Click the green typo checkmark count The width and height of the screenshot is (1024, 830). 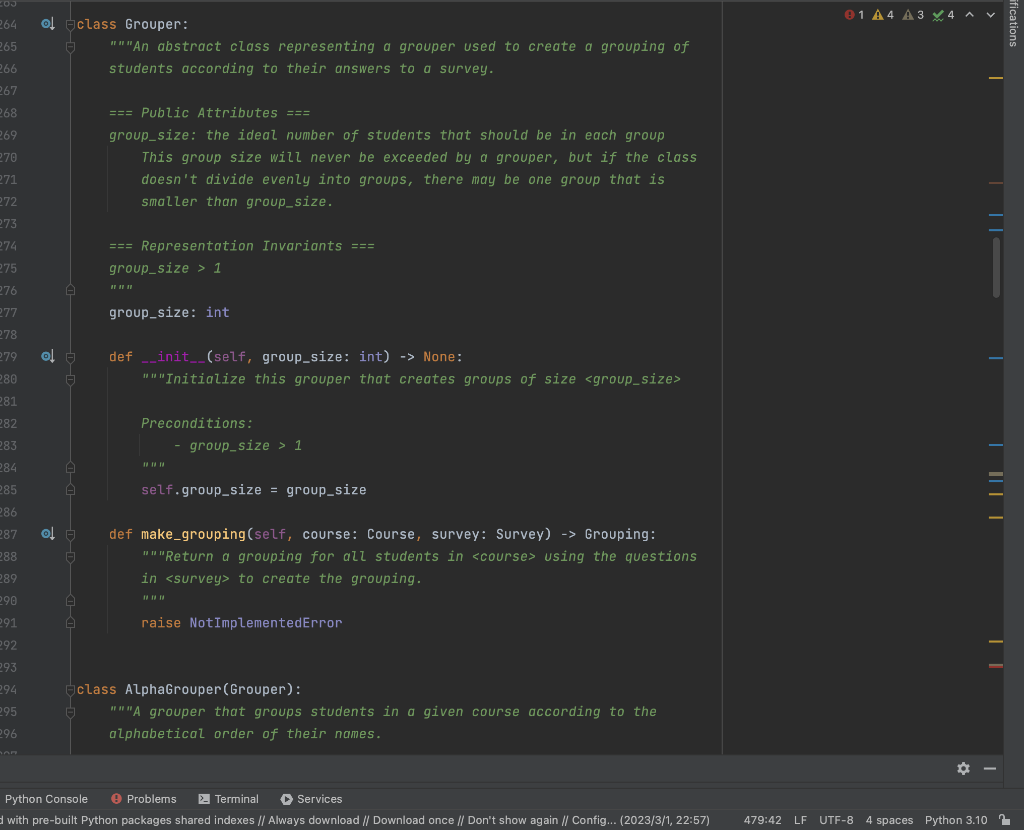pyautogui.click(x=943, y=15)
